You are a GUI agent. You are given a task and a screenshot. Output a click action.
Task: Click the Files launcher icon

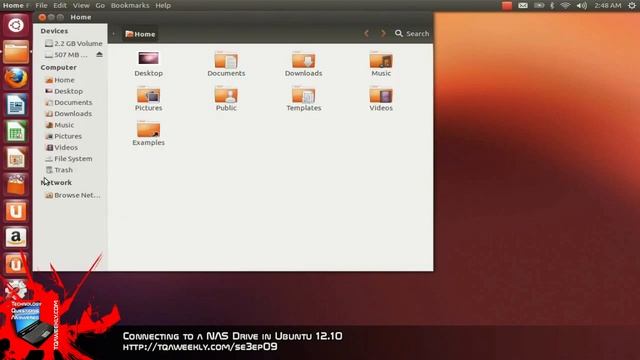point(16,52)
